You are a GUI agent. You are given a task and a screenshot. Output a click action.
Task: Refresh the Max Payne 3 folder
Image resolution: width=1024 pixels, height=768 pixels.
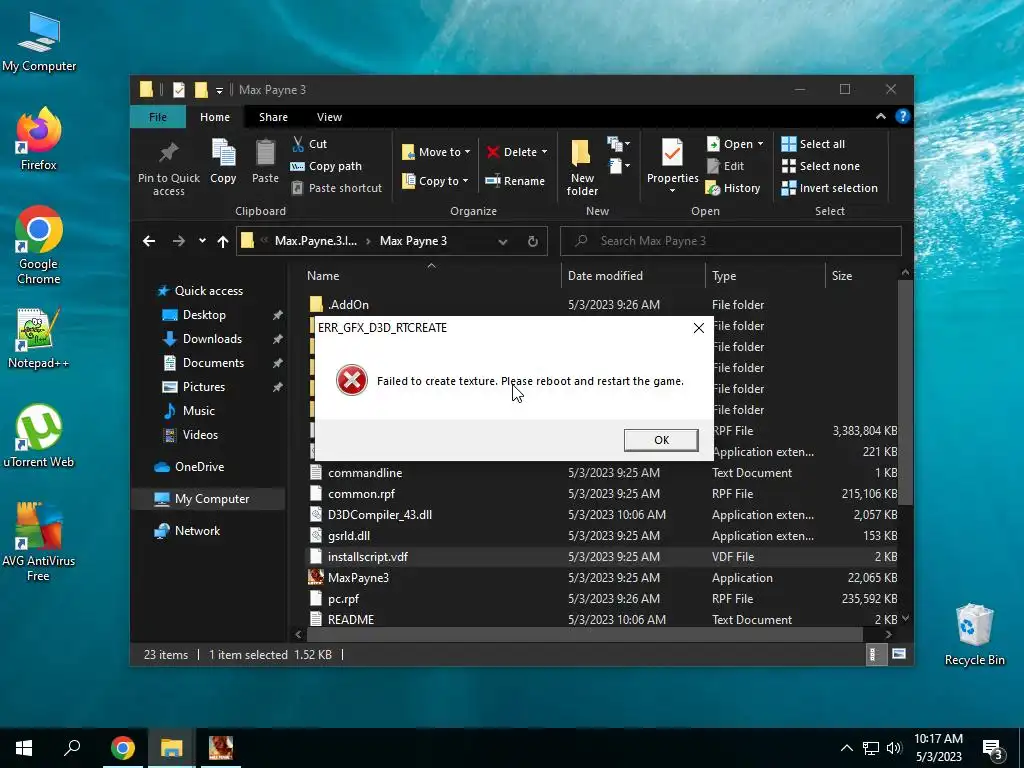click(x=533, y=241)
